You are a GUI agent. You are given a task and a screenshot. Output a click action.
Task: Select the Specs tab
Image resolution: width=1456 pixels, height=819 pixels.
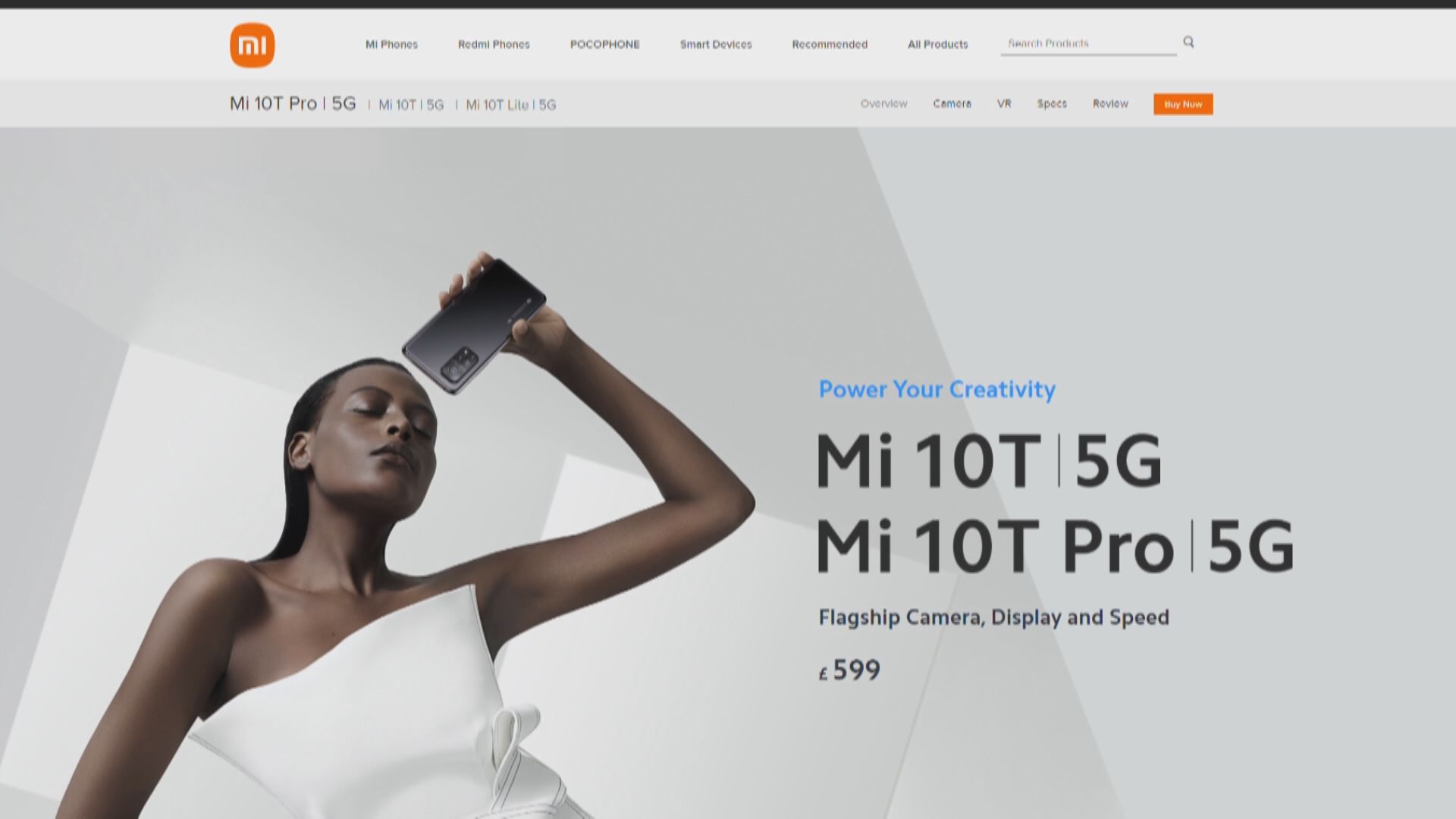pos(1051,104)
